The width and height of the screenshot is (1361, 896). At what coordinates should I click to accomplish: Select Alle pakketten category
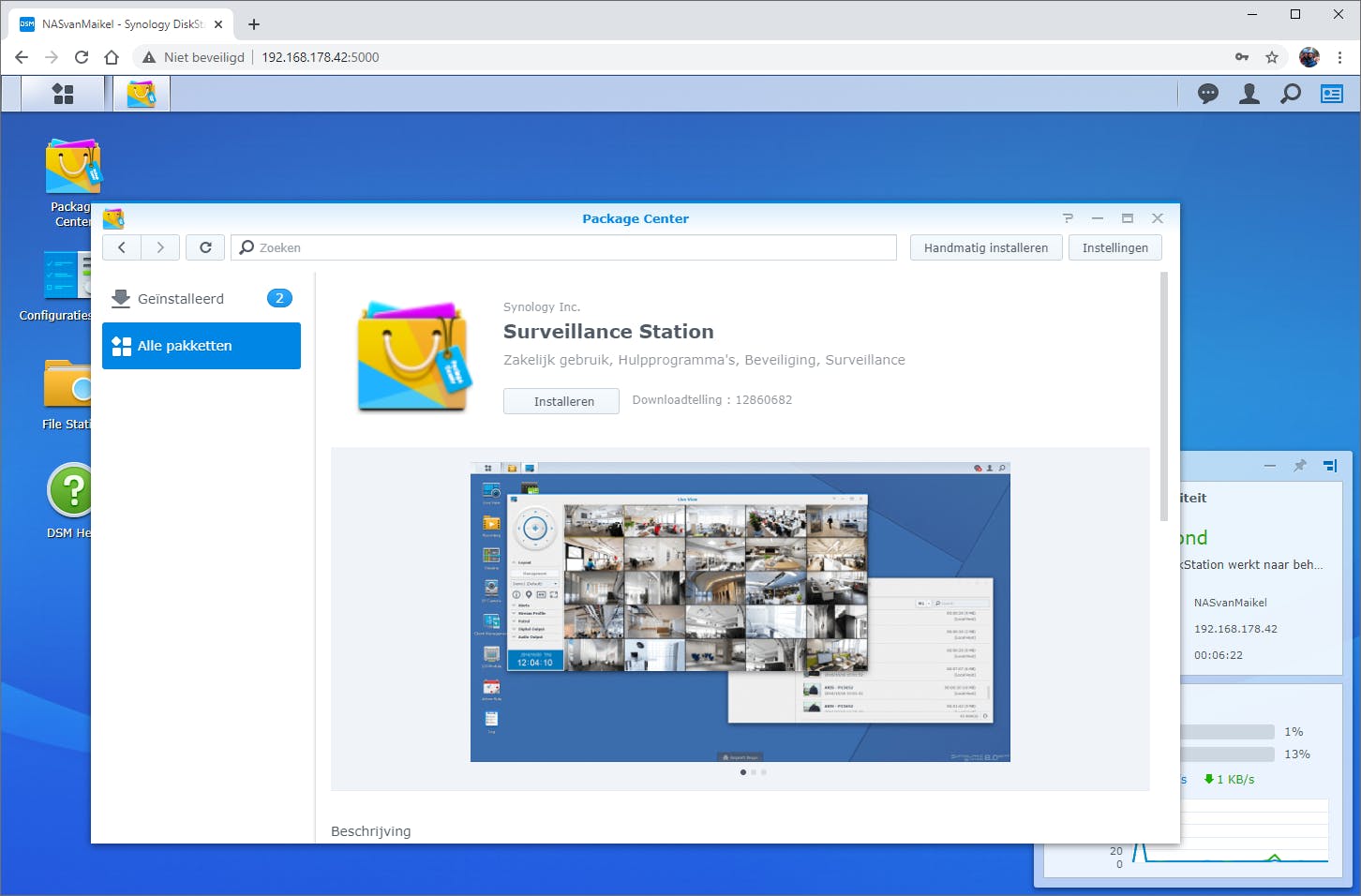202,346
